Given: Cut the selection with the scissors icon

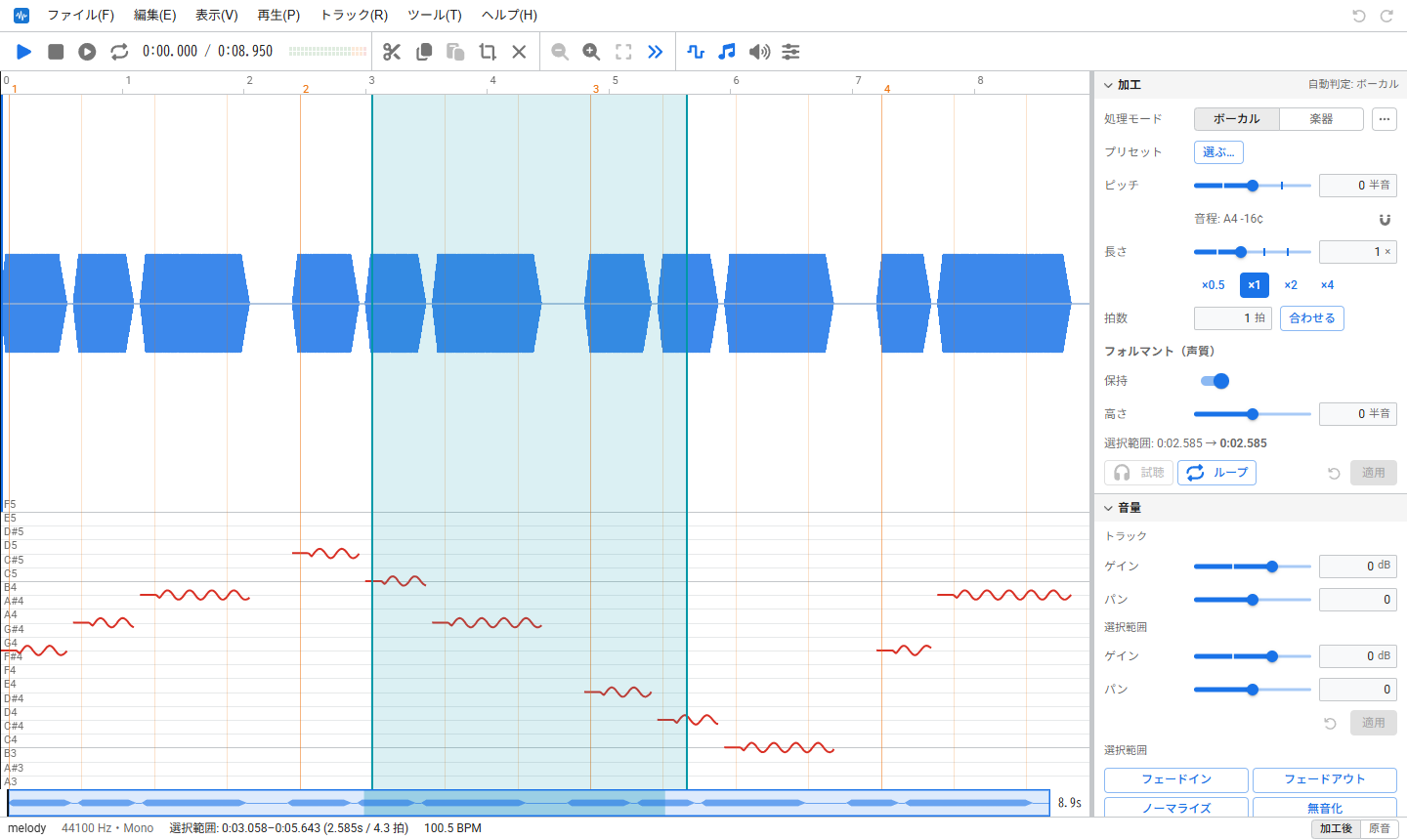Looking at the screenshot, I should 392,52.
